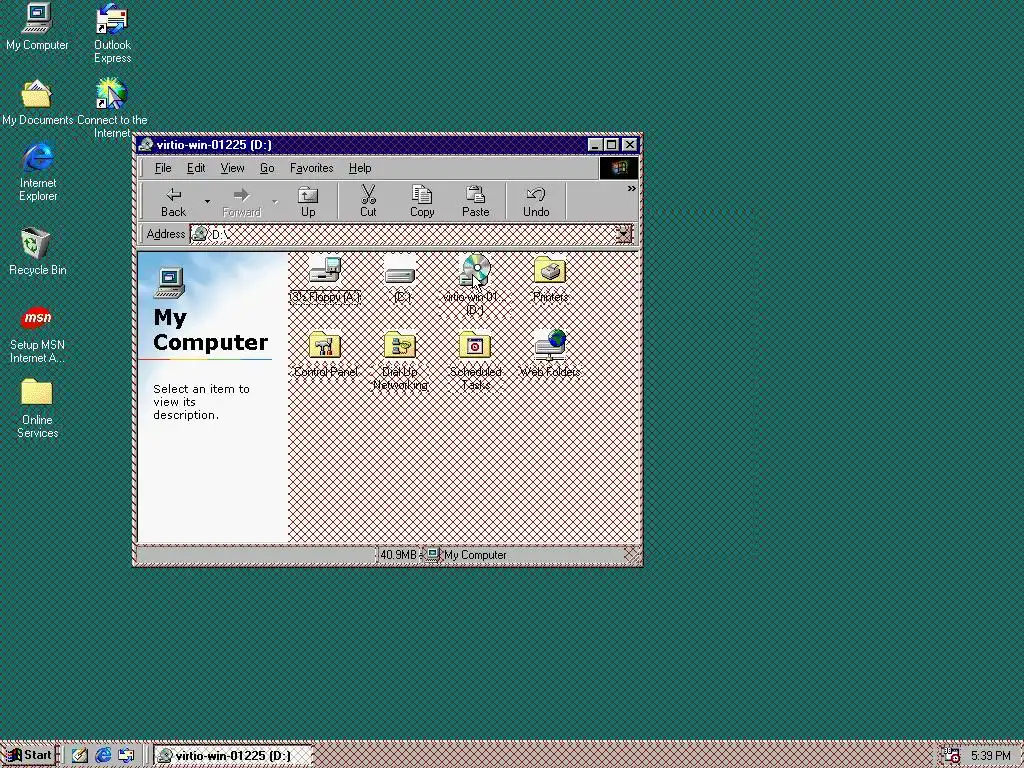Select My Computer desktop icon

pos(37,27)
